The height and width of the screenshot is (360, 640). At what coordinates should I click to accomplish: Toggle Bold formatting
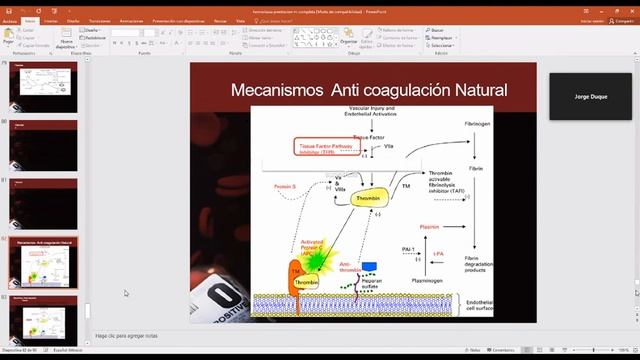coord(114,43)
